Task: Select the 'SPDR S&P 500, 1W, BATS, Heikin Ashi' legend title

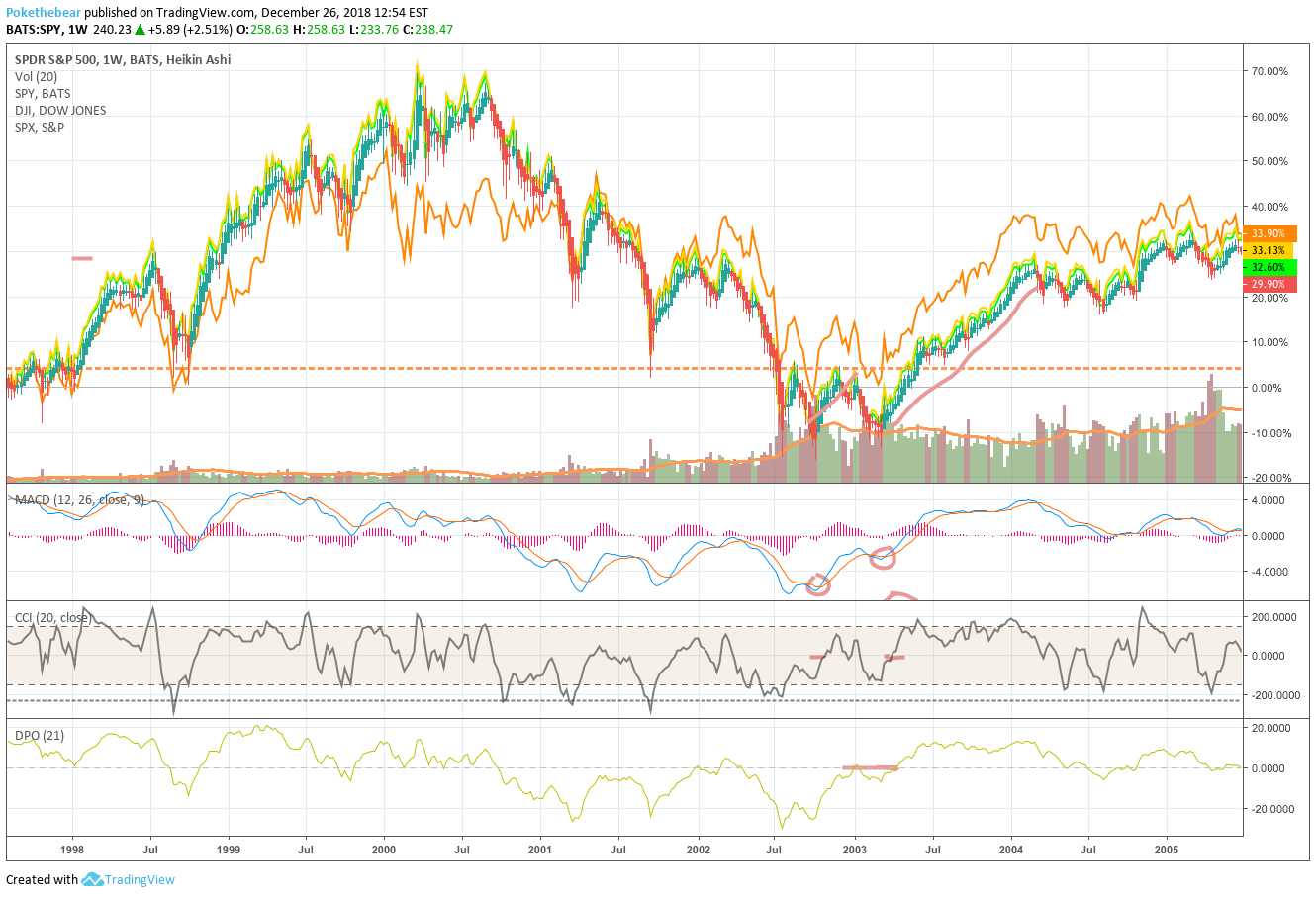Action: point(123,59)
